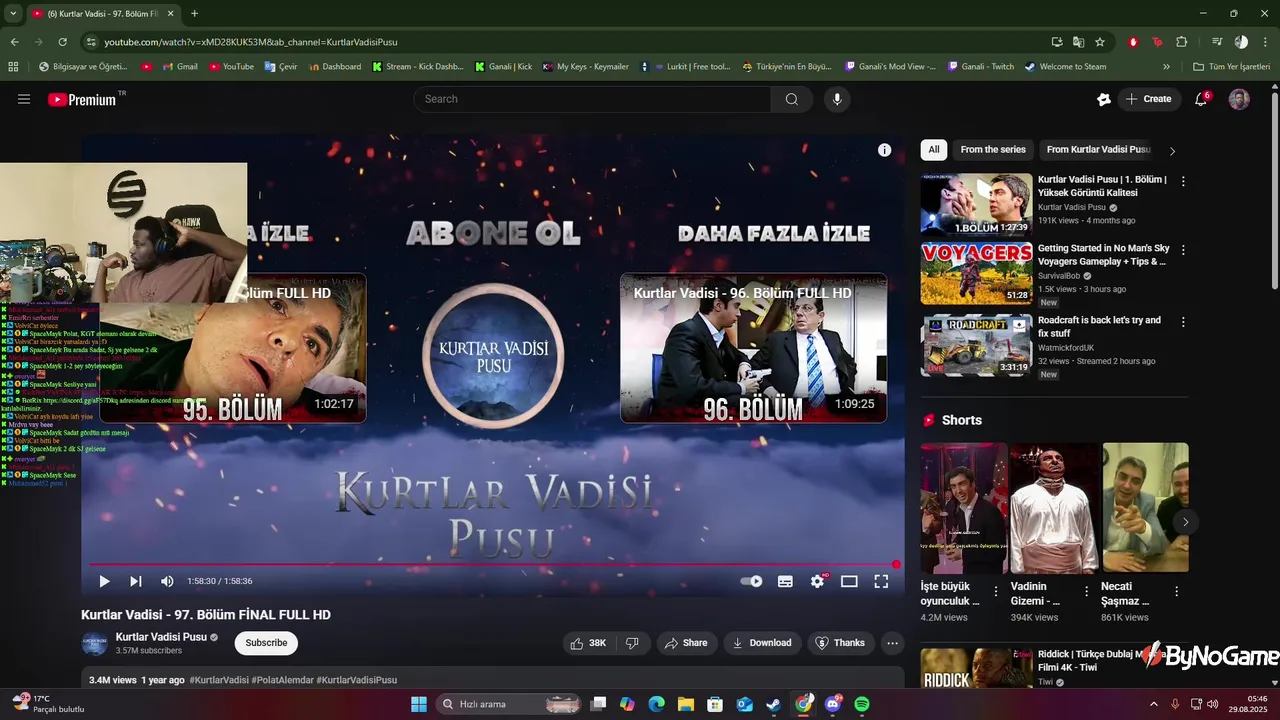Viewport: 1280px width, 720px height.
Task: Select the All filter chip
Action: (x=934, y=150)
